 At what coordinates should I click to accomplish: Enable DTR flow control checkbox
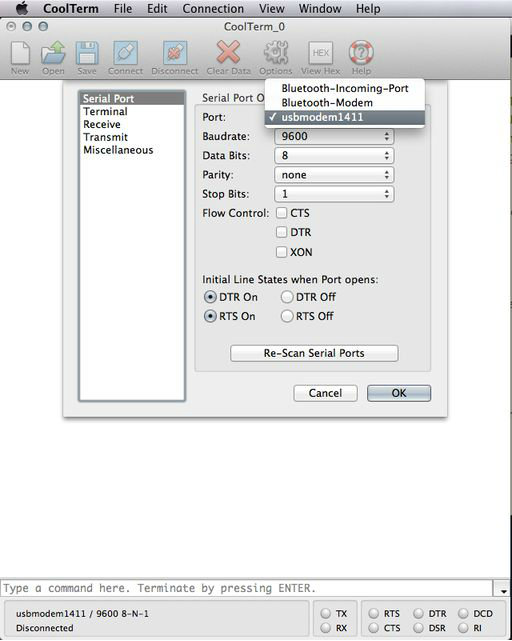click(281, 232)
